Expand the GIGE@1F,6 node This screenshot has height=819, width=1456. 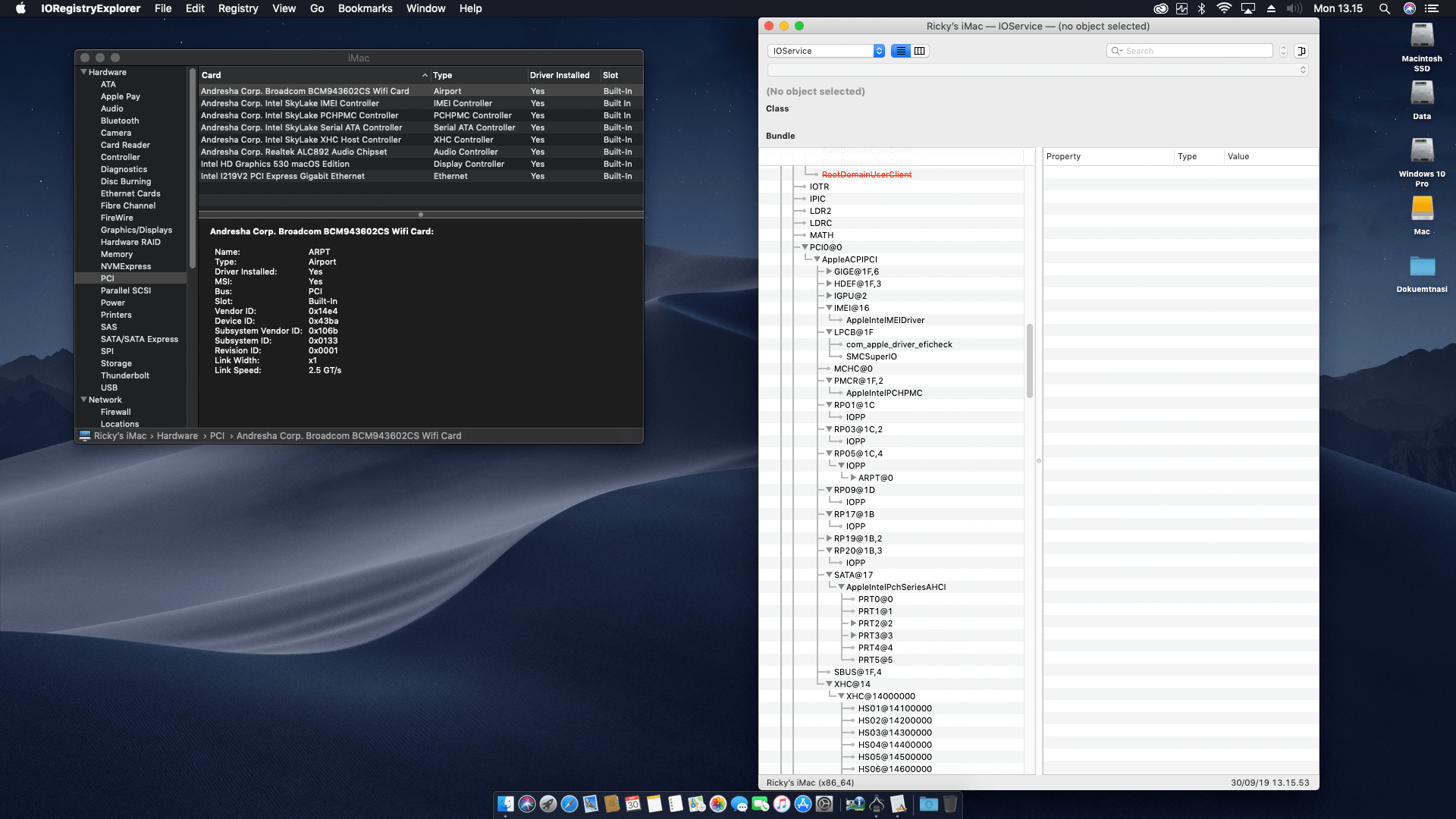coord(829,271)
